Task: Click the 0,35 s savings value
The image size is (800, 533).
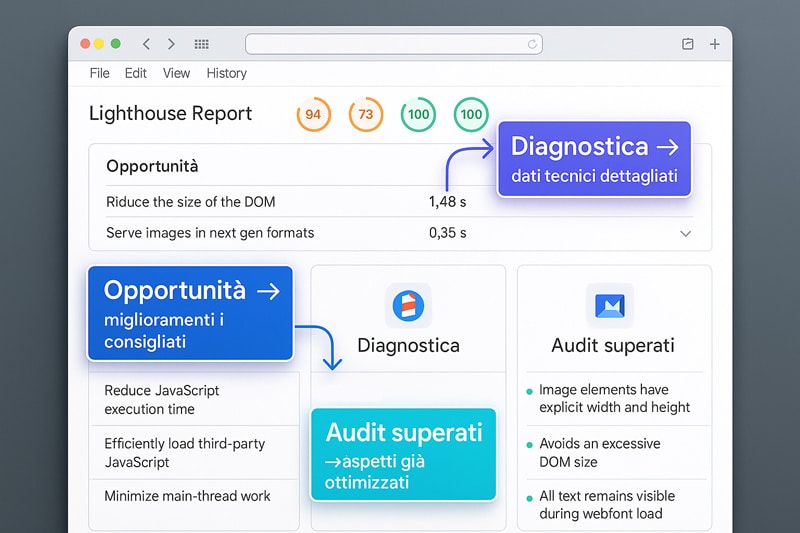Action: [447, 233]
